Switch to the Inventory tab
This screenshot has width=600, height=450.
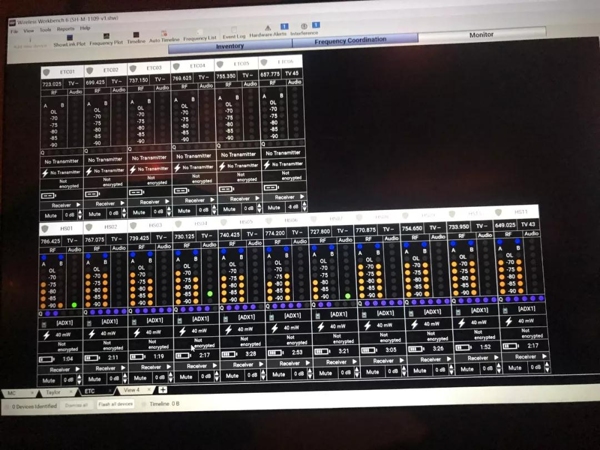click(x=230, y=46)
